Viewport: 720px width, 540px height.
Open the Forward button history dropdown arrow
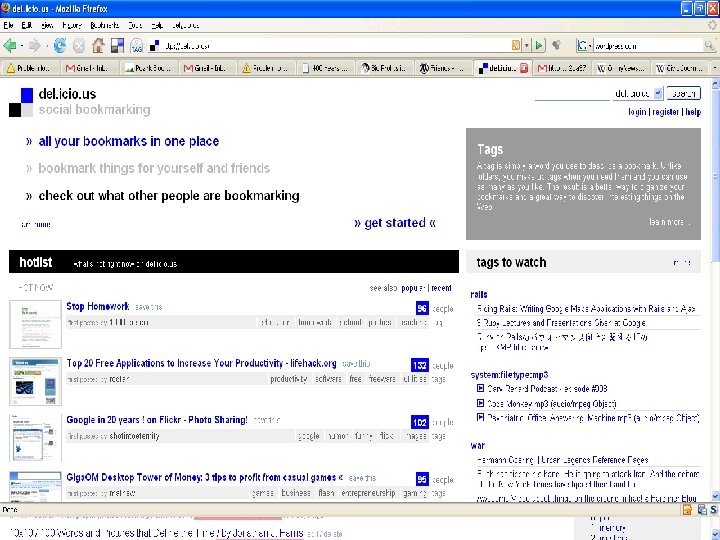tap(46, 46)
